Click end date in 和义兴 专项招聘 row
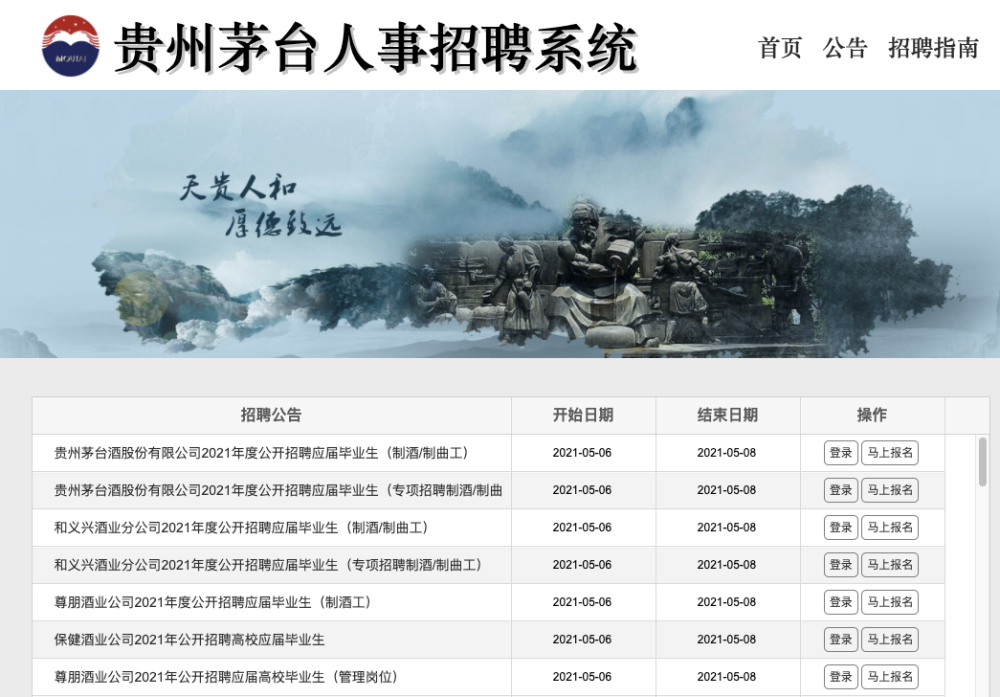Screen dimensions: 1000x697 pos(726,565)
